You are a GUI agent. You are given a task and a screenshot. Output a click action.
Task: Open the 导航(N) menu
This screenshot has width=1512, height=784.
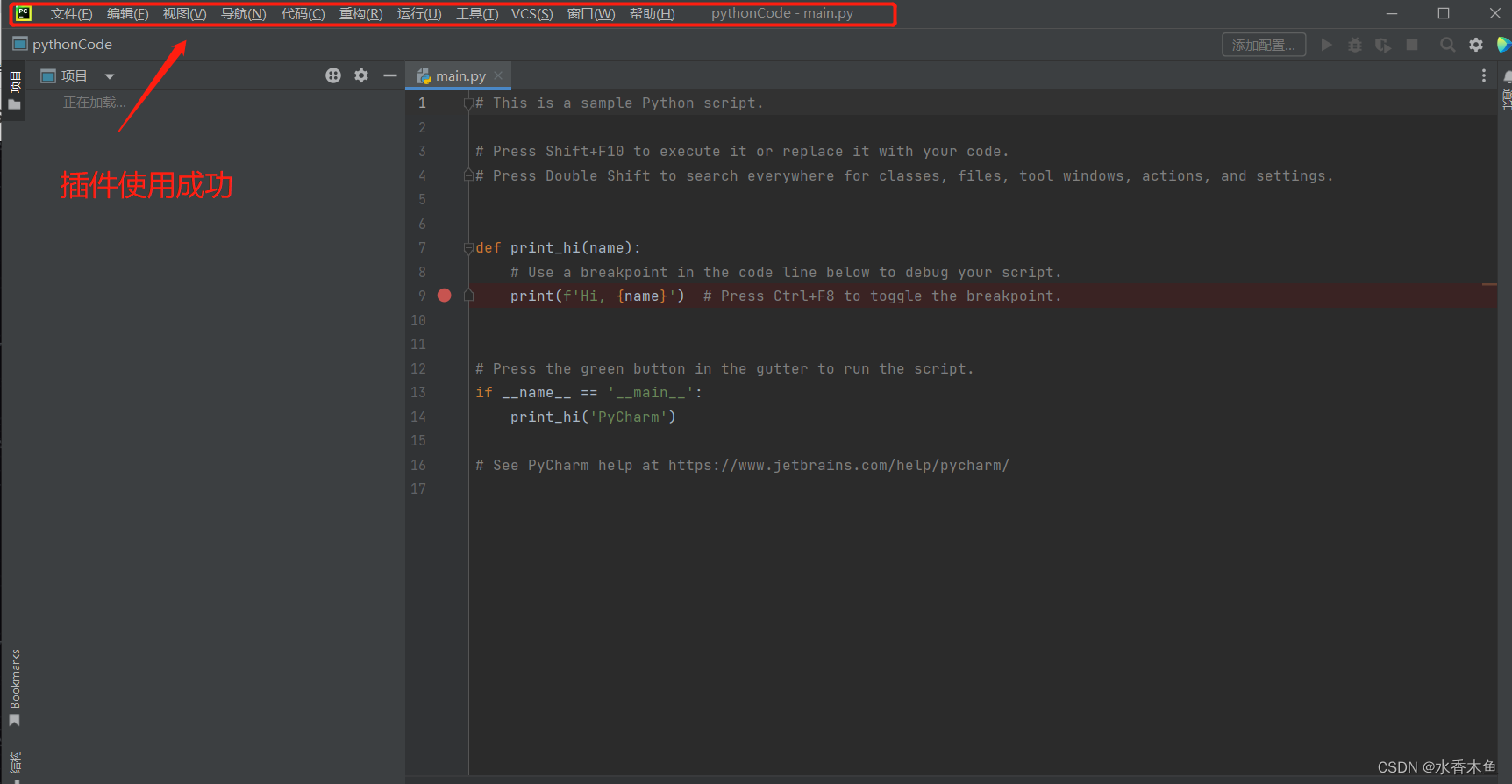tap(243, 14)
